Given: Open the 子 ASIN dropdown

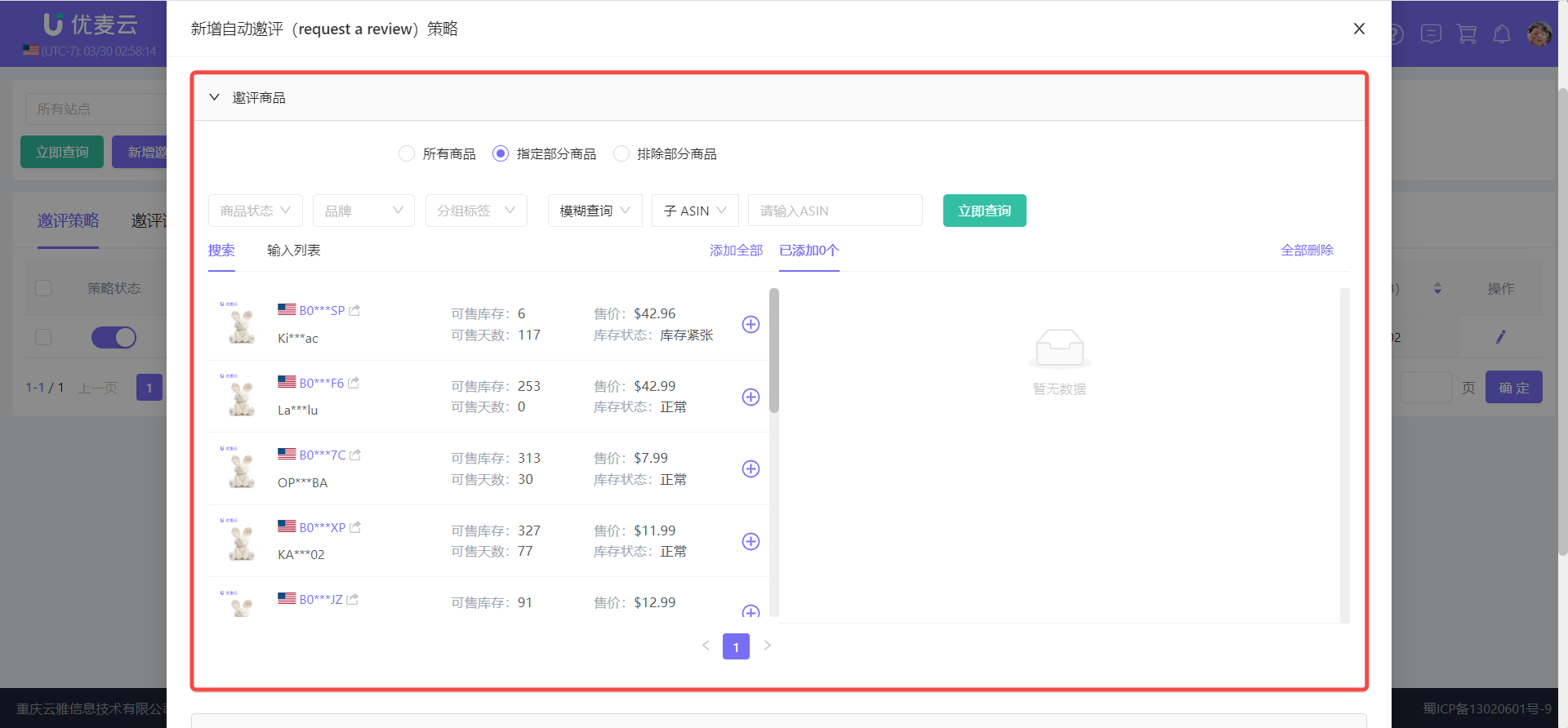Looking at the screenshot, I should point(695,211).
